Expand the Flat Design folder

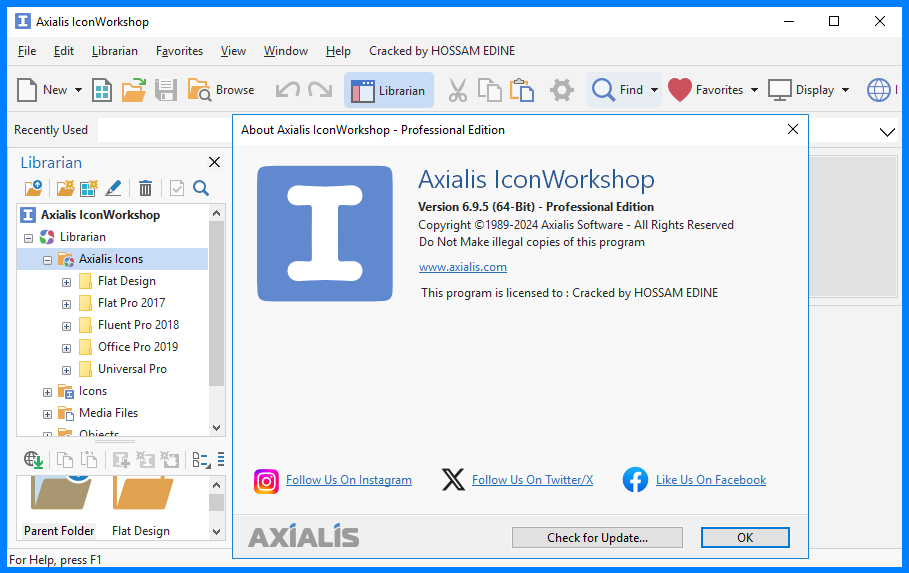coord(67,282)
